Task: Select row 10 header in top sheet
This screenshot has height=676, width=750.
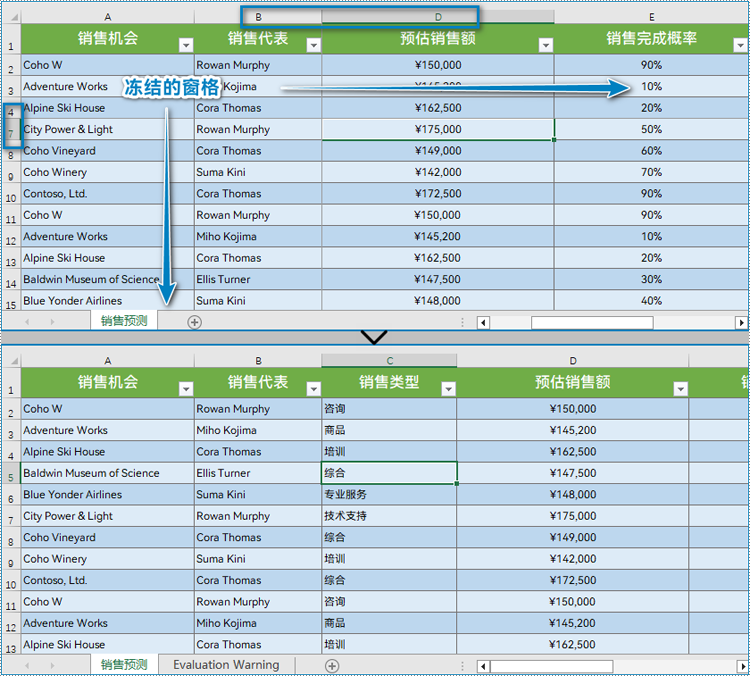Action: (11, 194)
